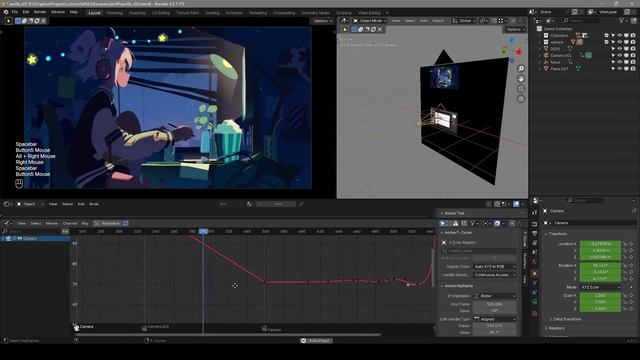Viewport: 640px width, 360px height.
Task: Click the zoom magnifier gizmo in the 3D viewport
Action: pyautogui.click(x=521, y=69)
